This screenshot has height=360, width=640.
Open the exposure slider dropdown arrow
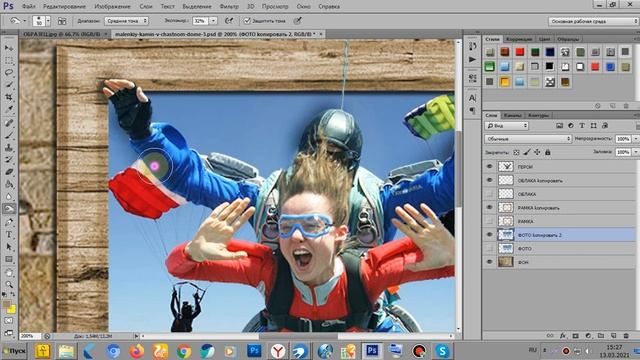coord(213,20)
